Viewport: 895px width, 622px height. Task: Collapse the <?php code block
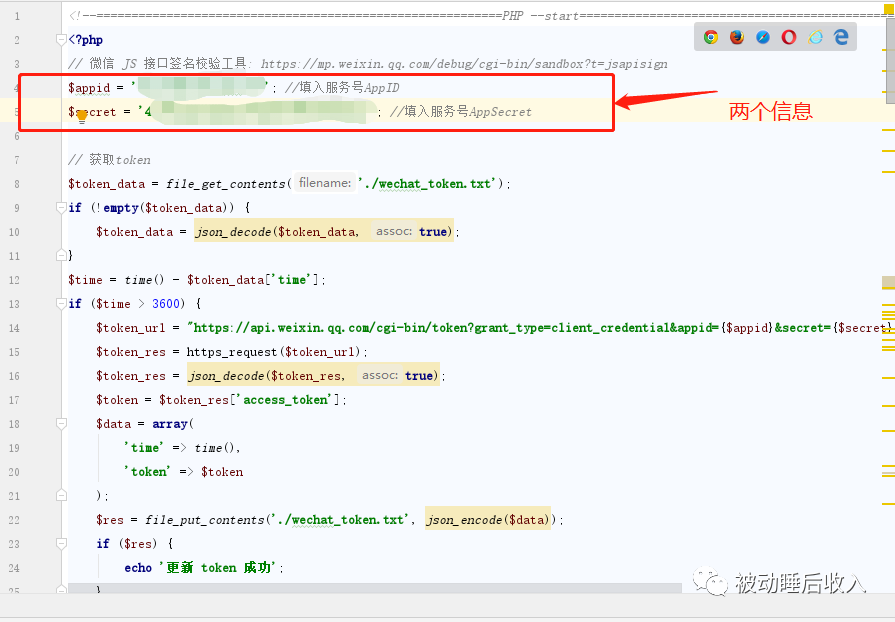point(61,39)
